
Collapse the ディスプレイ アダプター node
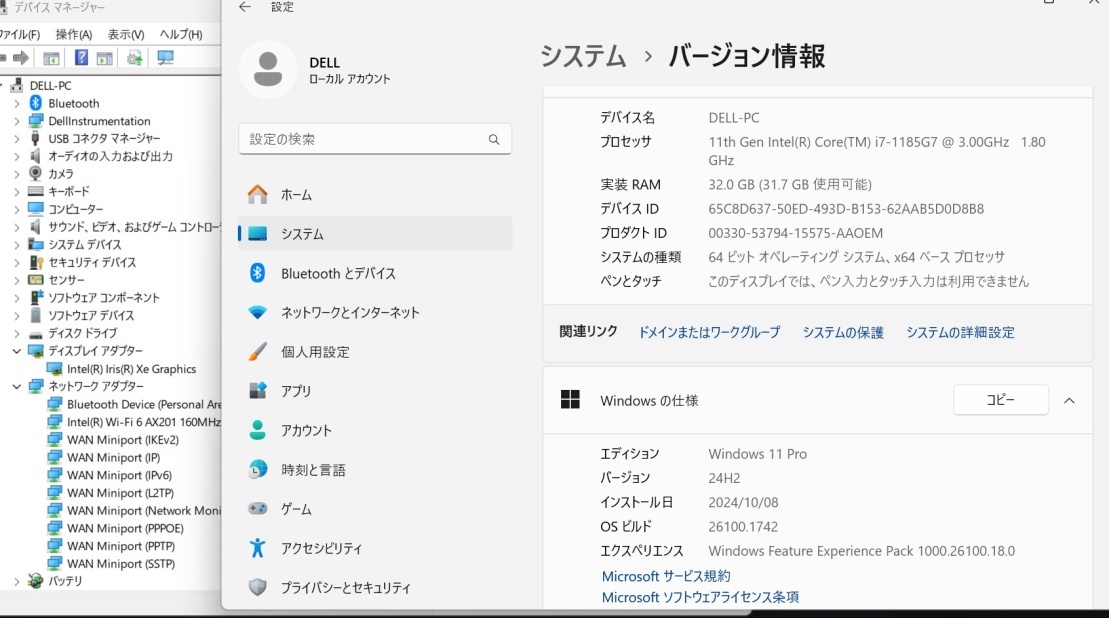(17, 351)
